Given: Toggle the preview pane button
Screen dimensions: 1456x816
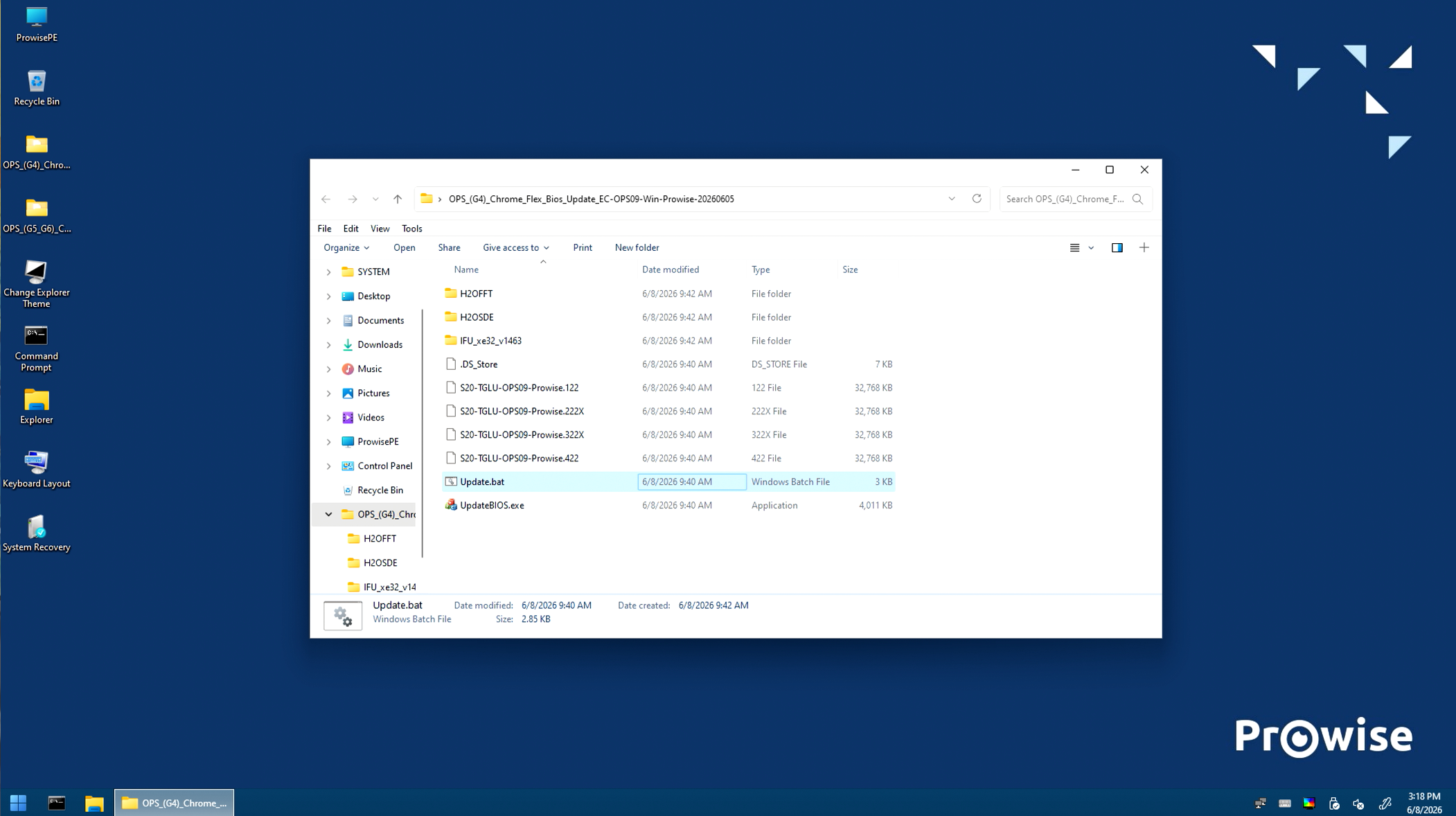Looking at the screenshot, I should click(x=1117, y=247).
